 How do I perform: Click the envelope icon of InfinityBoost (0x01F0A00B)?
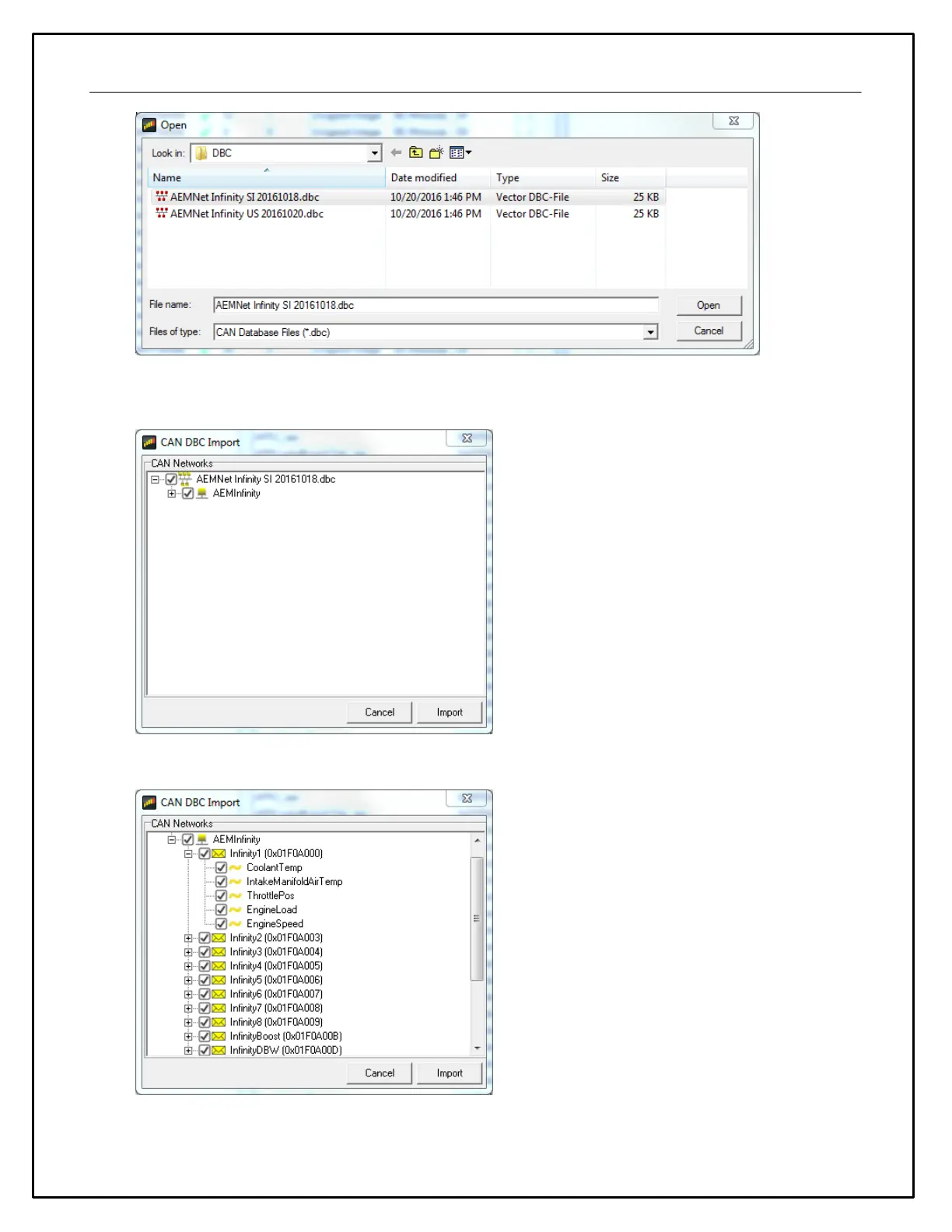tap(219, 1036)
